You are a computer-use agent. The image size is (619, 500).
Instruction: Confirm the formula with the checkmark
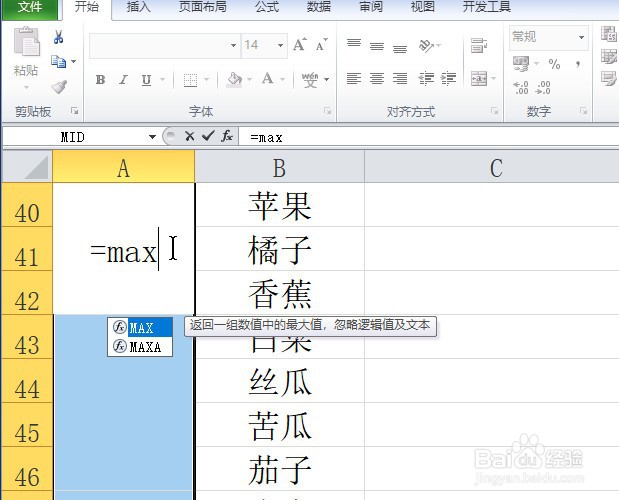click(208, 136)
